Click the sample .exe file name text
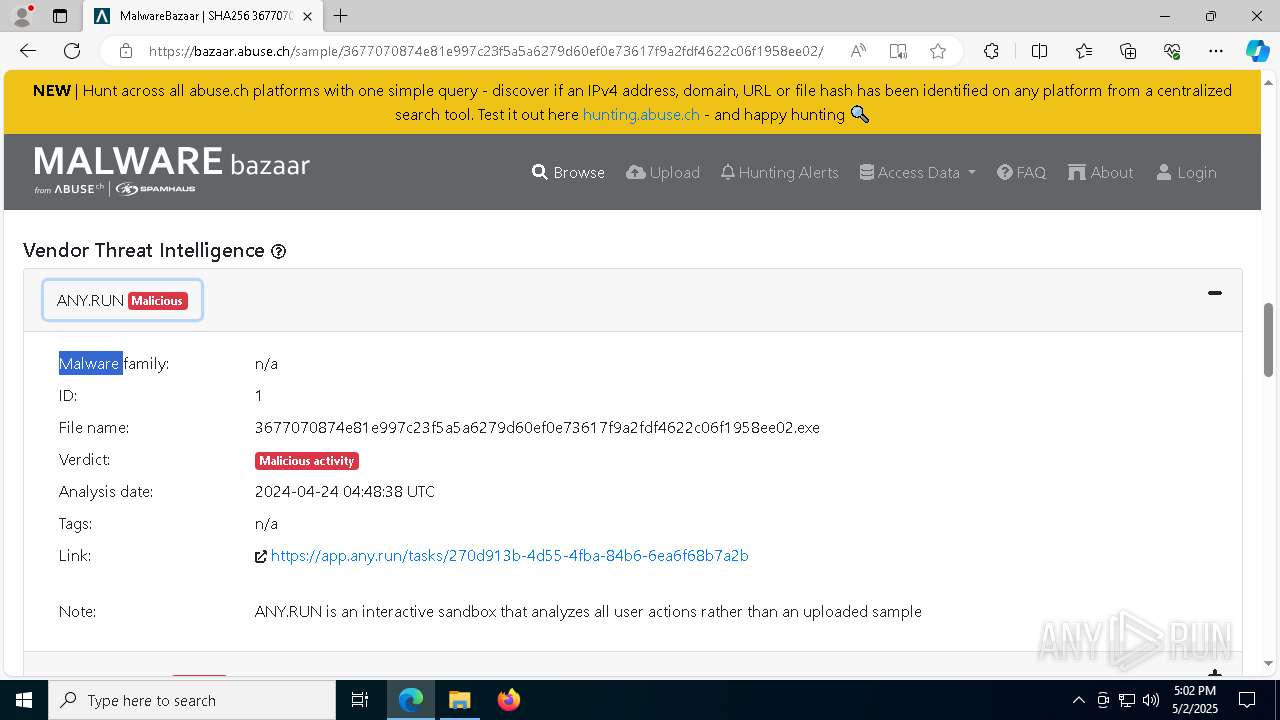The height and width of the screenshot is (720, 1280). tap(537, 427)
